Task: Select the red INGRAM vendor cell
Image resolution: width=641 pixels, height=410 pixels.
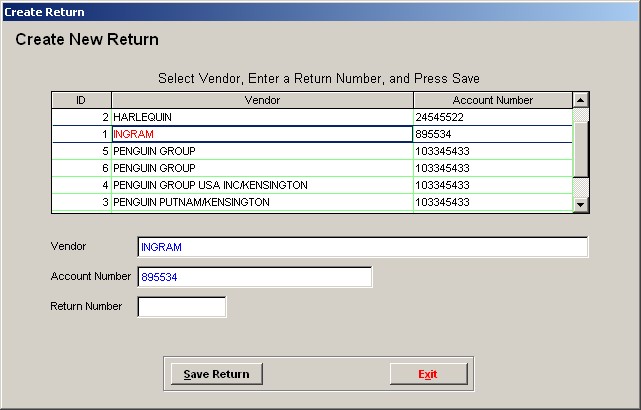Action: click(262, 134)
